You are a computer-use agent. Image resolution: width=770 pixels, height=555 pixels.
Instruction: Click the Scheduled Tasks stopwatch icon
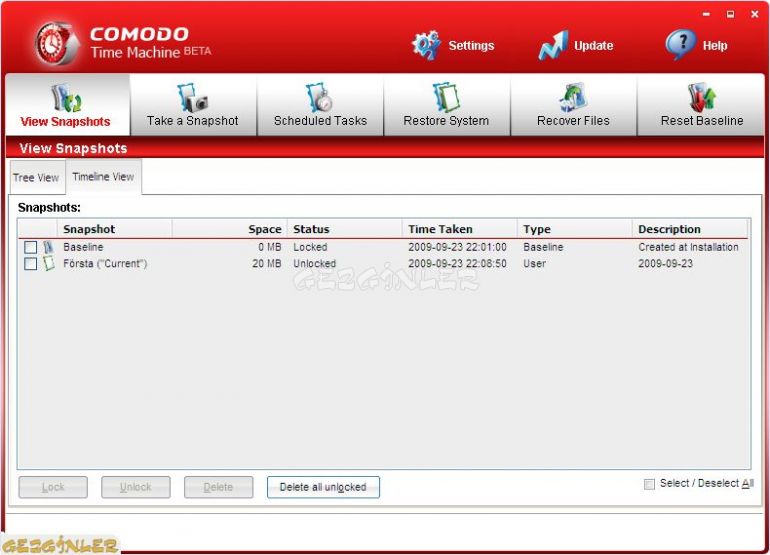(319, 97)
